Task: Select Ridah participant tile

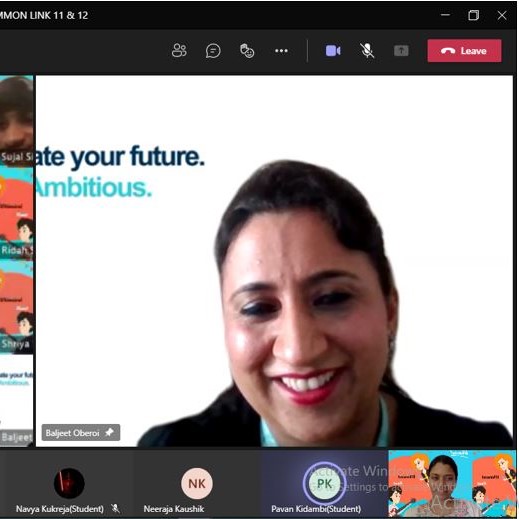Action: click(x=16, y=213)
